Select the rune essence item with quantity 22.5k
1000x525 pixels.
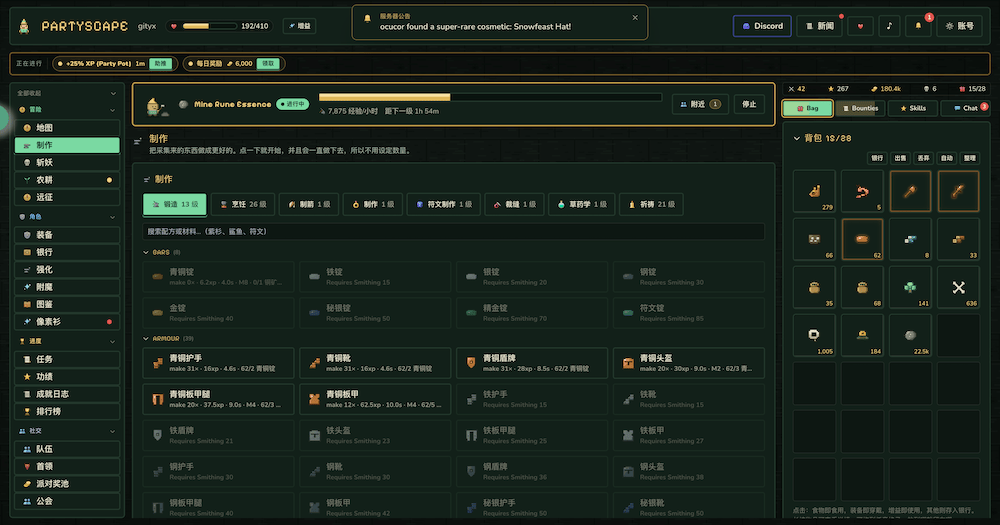(x=910, y=335)
